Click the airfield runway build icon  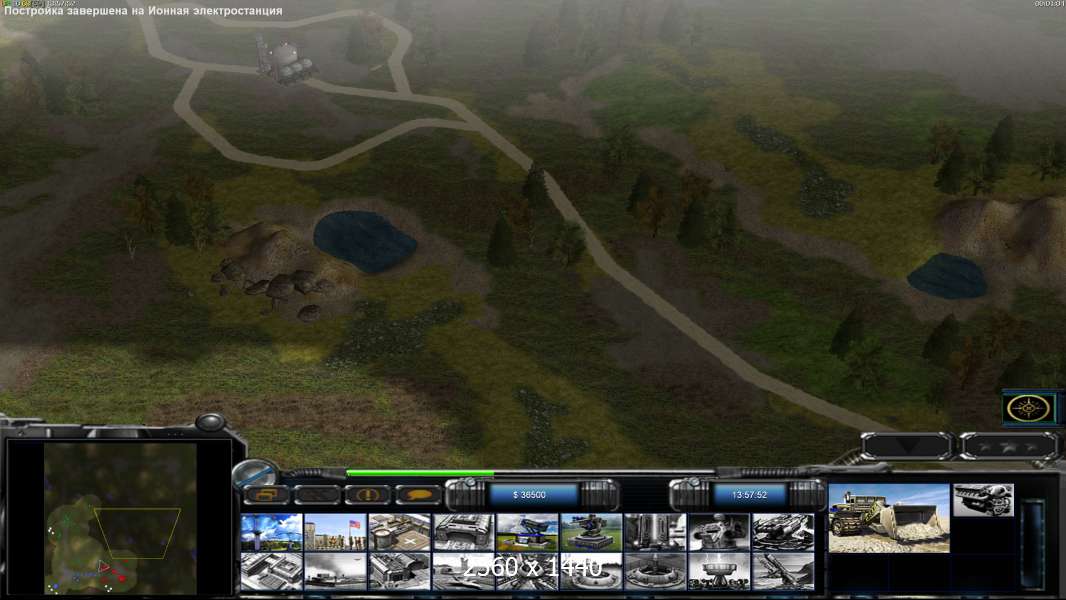pyautogui.click(x=335, y=571)
